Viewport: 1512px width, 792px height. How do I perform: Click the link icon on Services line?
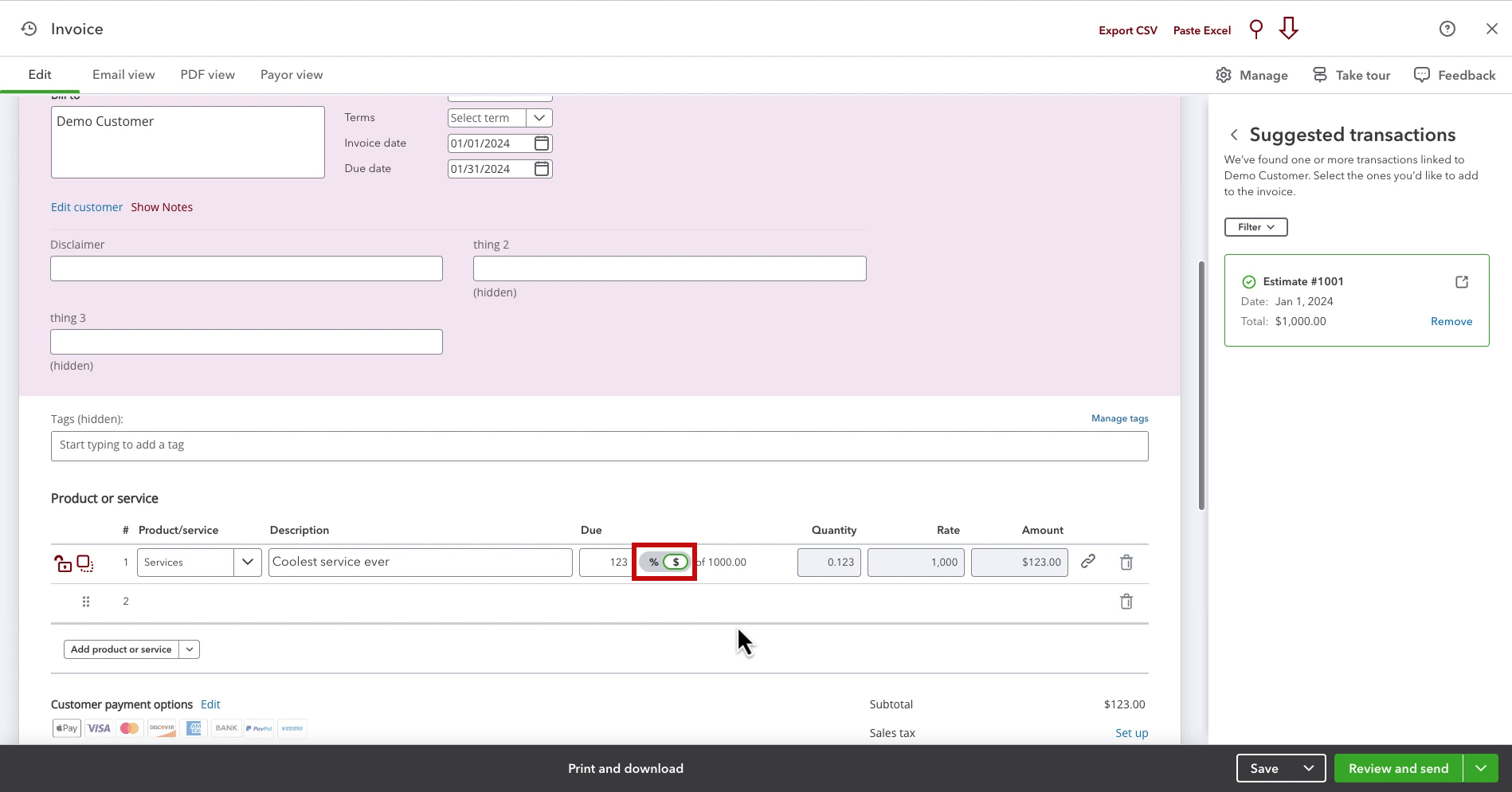[1088, 562]
